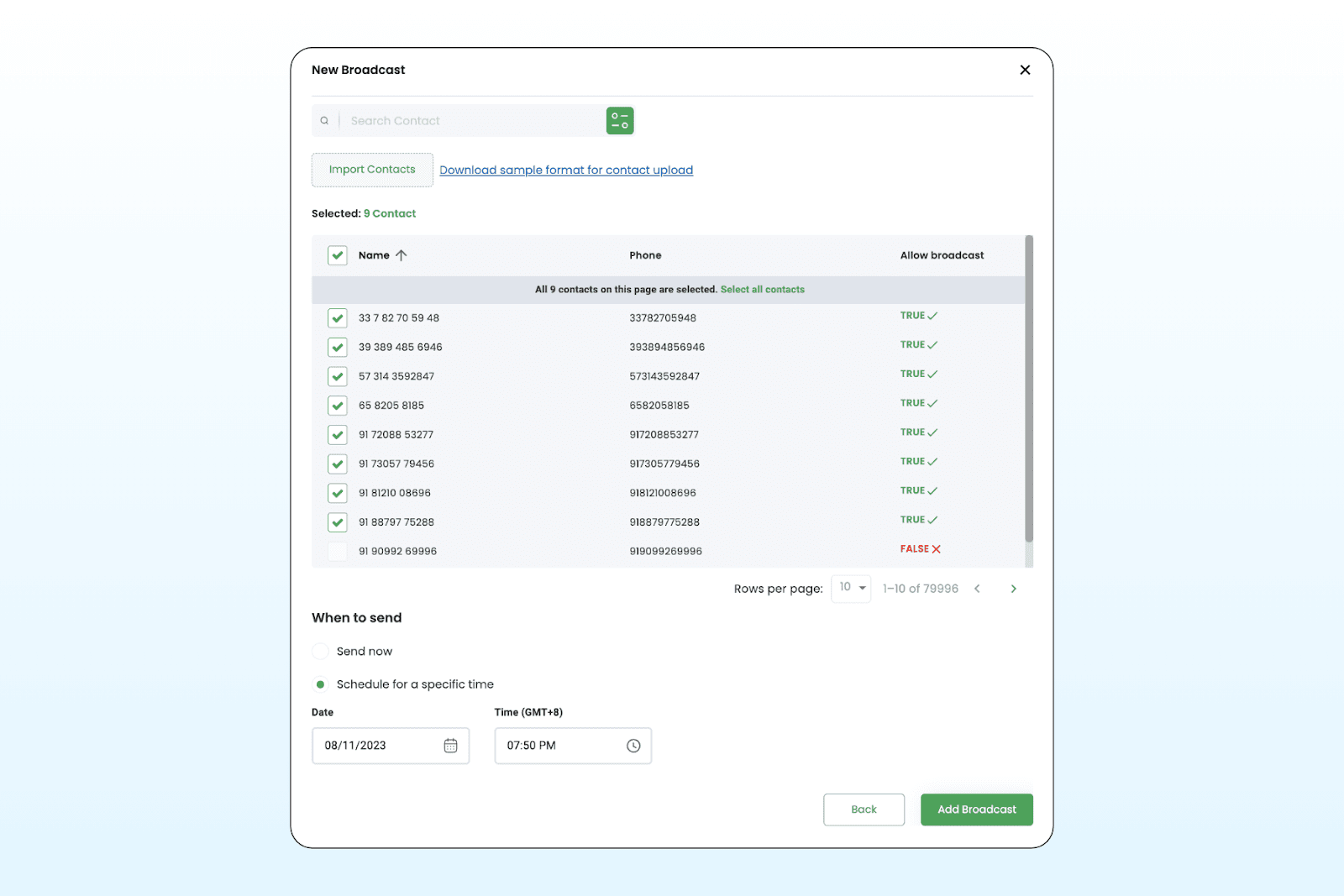Click the Date field showing 08/11/2023
This screenshot has height=896, width=1344.
point(391,746)
